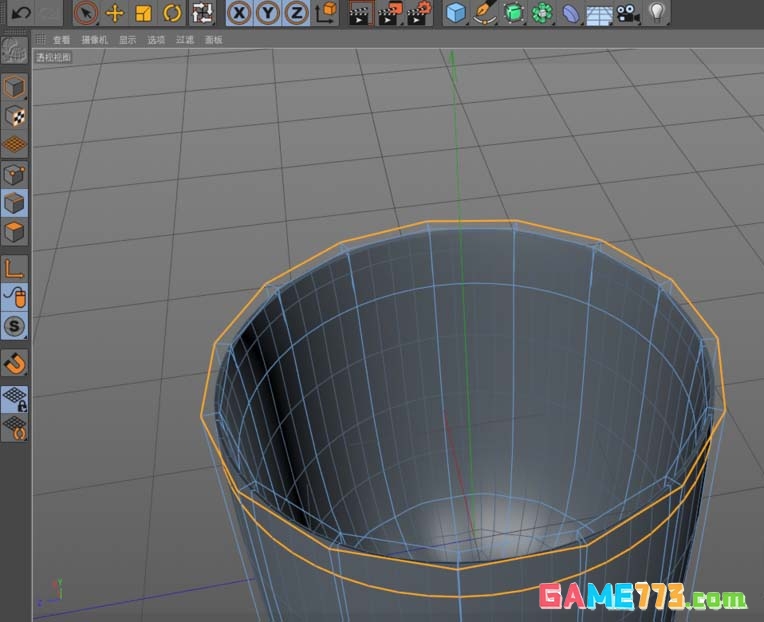The image size is (764, 622).
Task: Select the orange Workplane mode icon
Action: [14, 144]
